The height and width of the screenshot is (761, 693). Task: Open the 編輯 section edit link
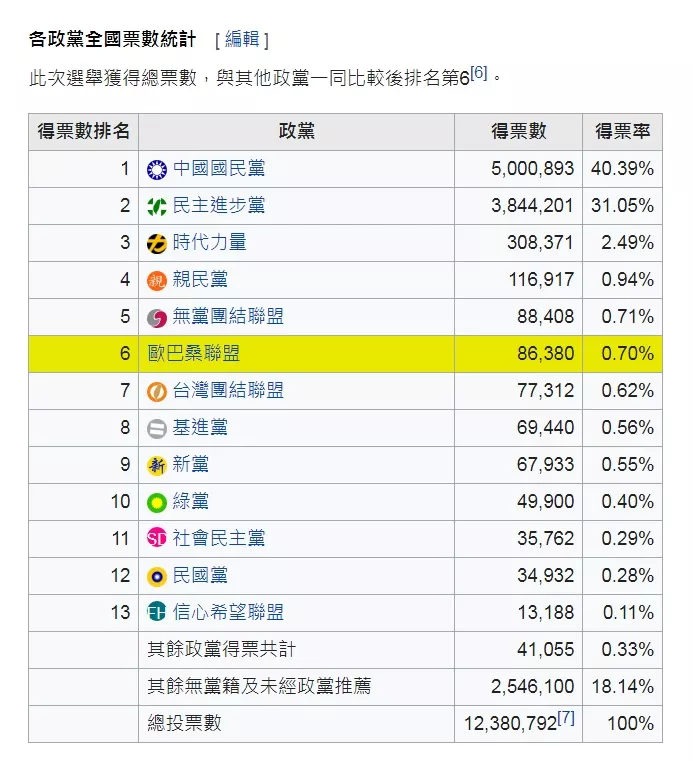coord(242,39)
